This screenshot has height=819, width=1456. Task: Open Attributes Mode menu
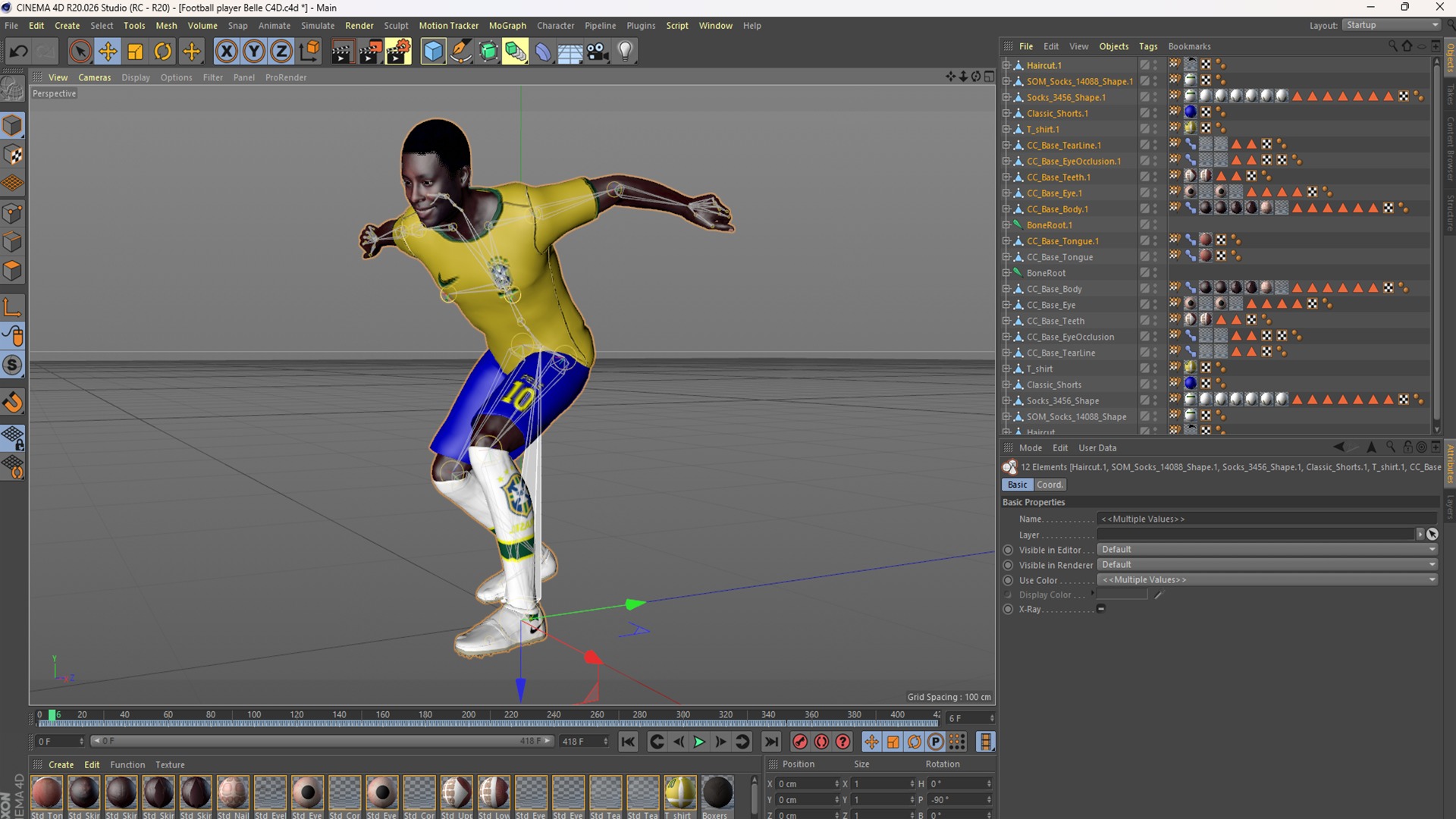tap(1030, 448)
